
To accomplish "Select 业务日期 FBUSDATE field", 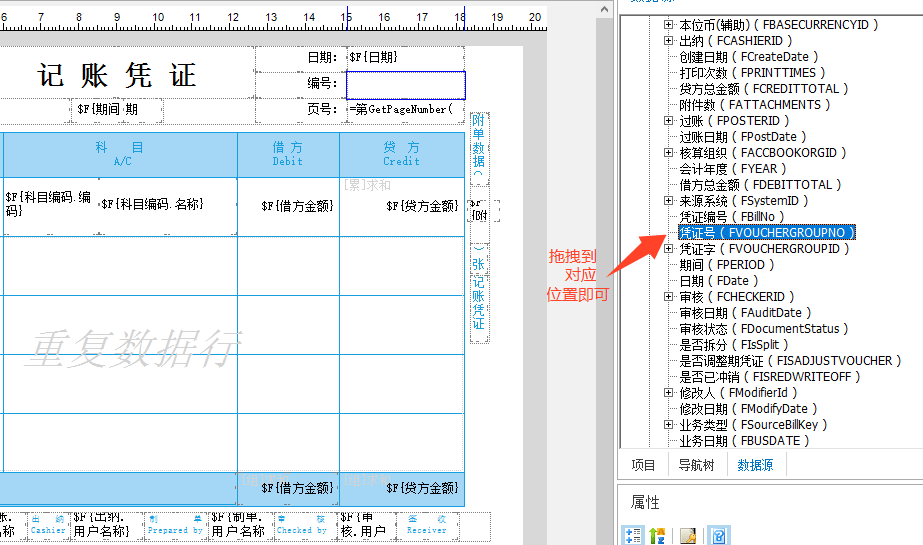I will tap(744, 440).
